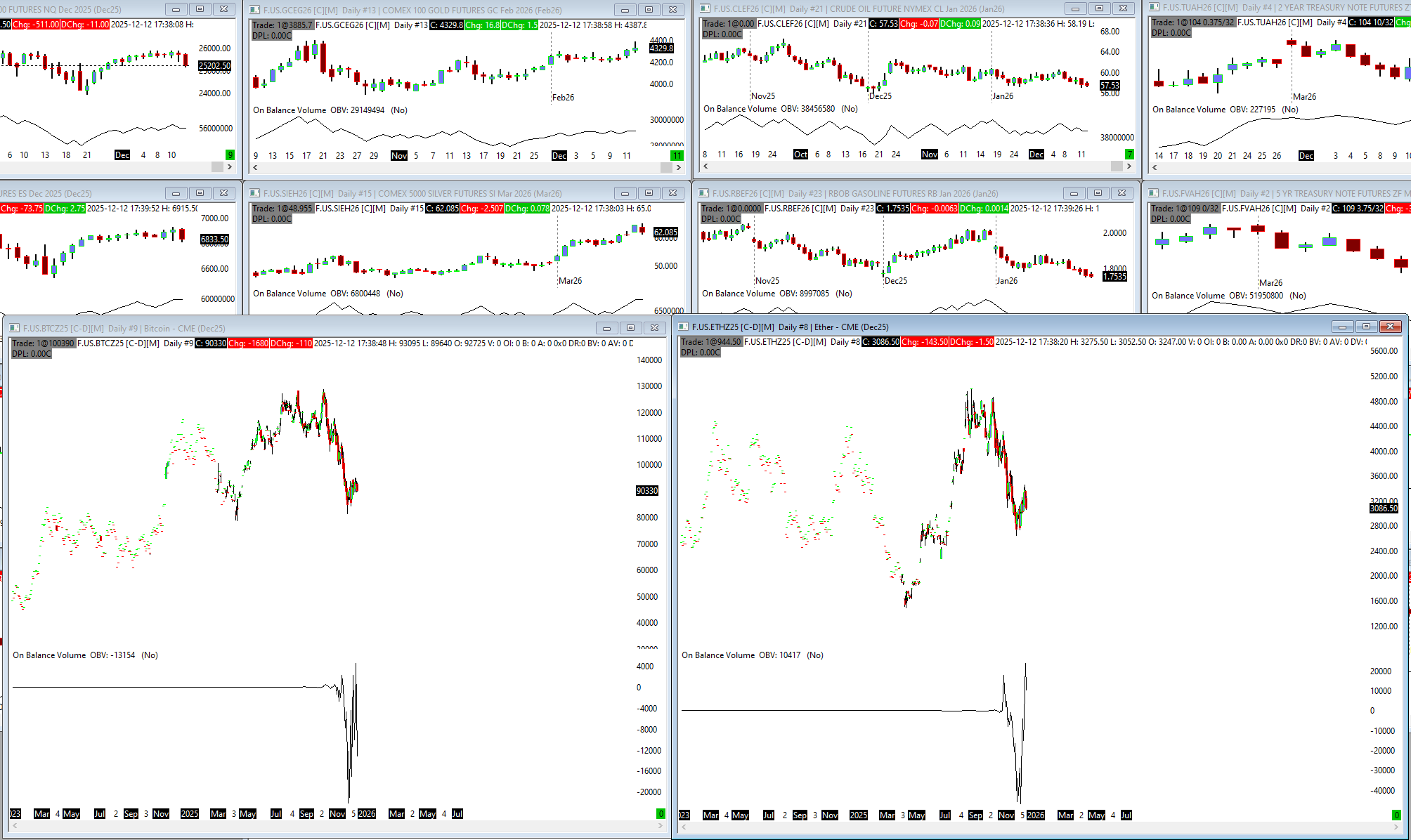This screenshot has width=1411, height=840.
Task: Open 5 YR Treasury chart window icon
Action: pos(1152,193)
